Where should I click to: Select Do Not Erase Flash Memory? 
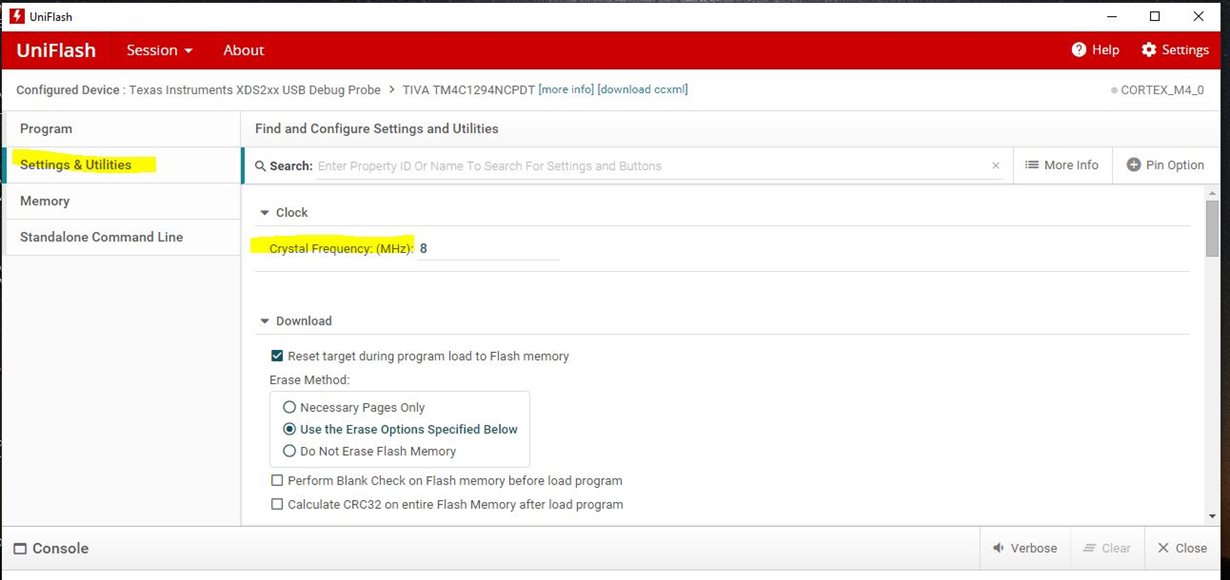click(x=290, y=452)
